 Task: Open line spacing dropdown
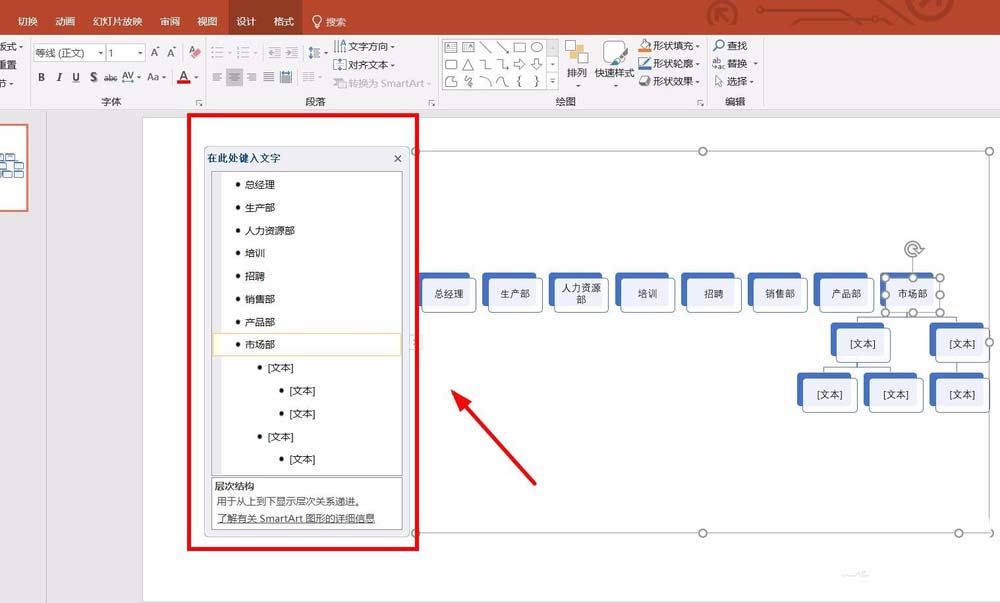click(x=316, y=52)
